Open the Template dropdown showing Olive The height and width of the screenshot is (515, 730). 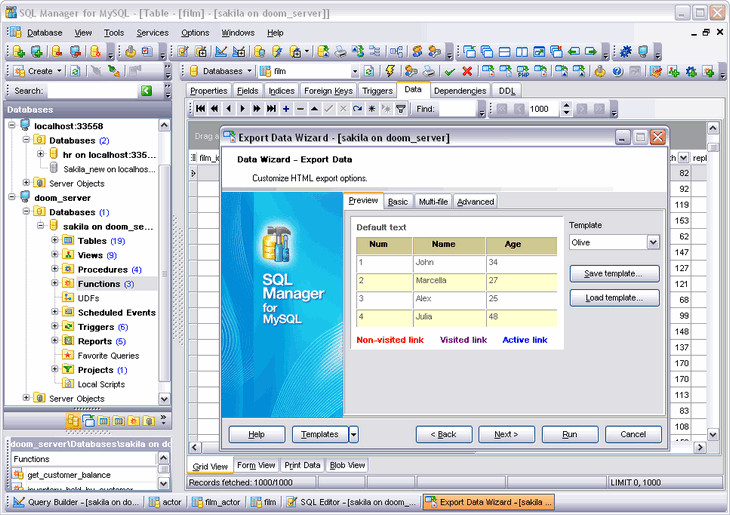coord(652,242)
